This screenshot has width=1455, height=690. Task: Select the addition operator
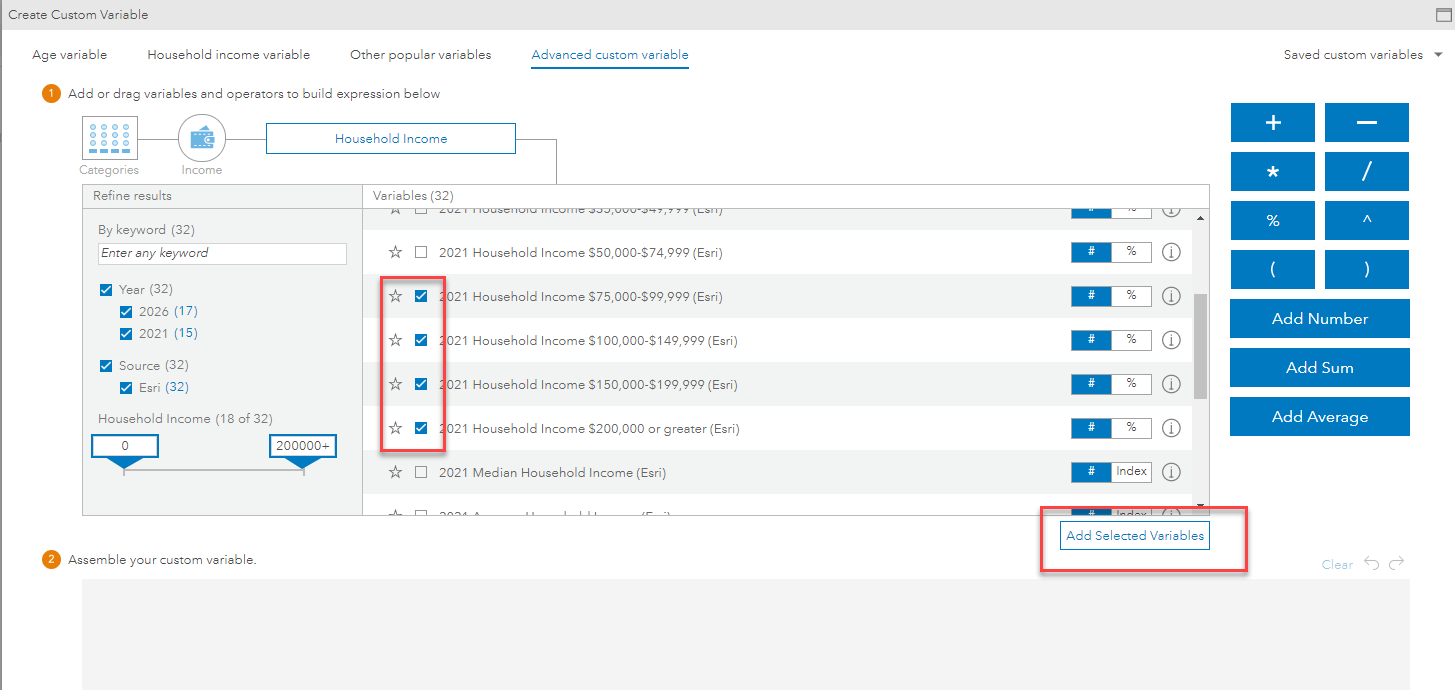click(x=1272, y=122)
